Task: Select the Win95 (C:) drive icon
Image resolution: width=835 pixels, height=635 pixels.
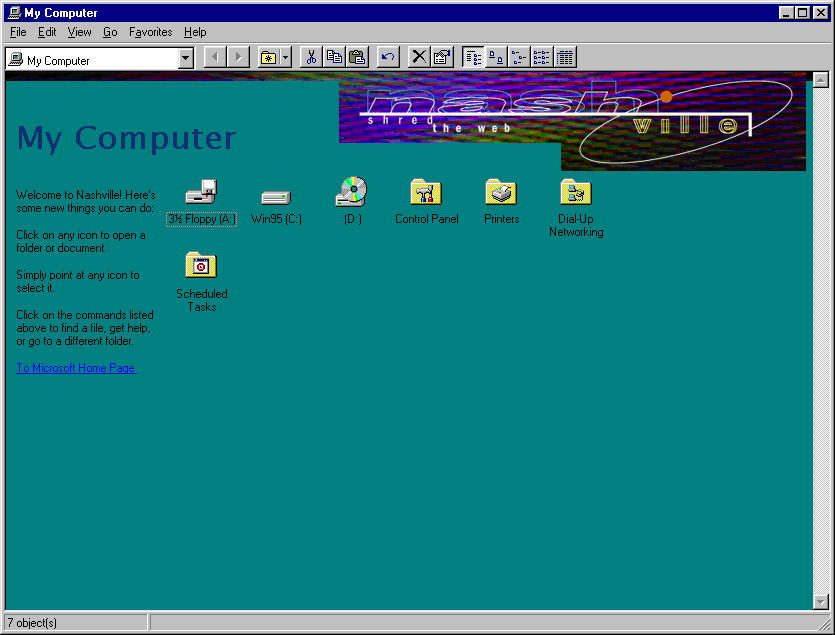Action: [276, 197]
